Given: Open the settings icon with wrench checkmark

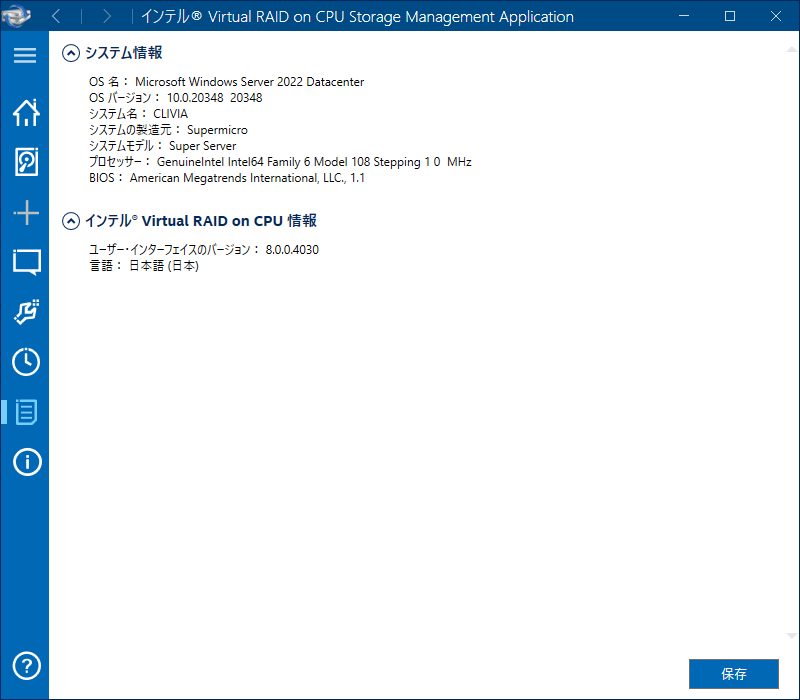Looking at the screenshot, I should [25, 312].
